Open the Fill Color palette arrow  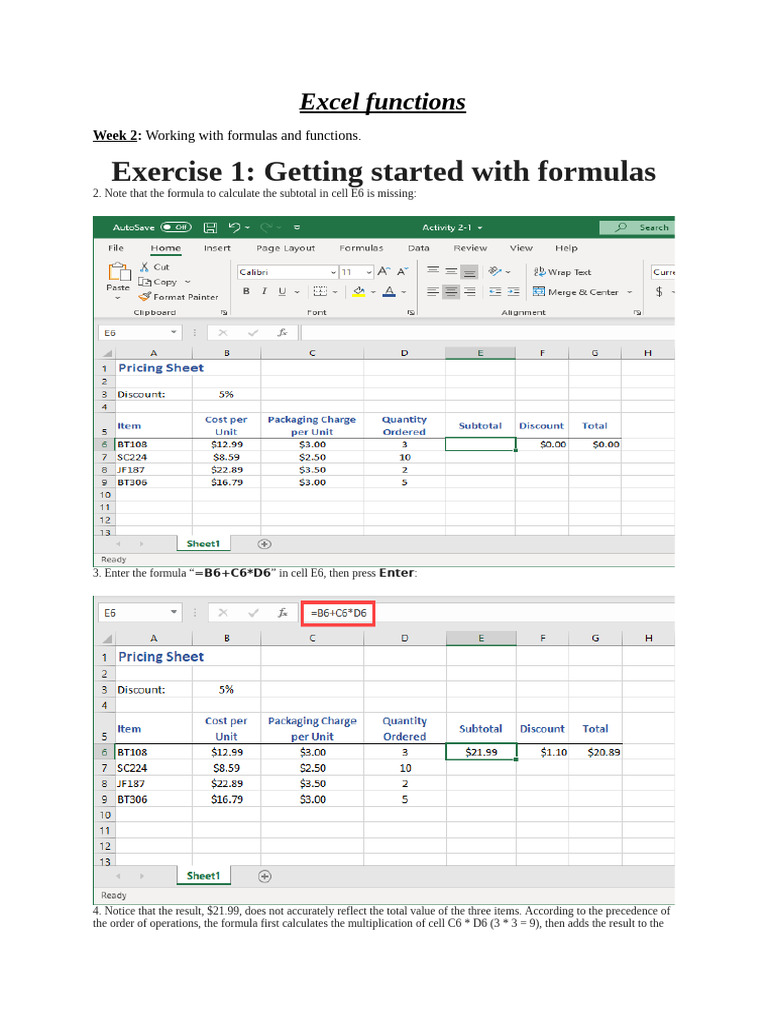click(x=373, y=292)
